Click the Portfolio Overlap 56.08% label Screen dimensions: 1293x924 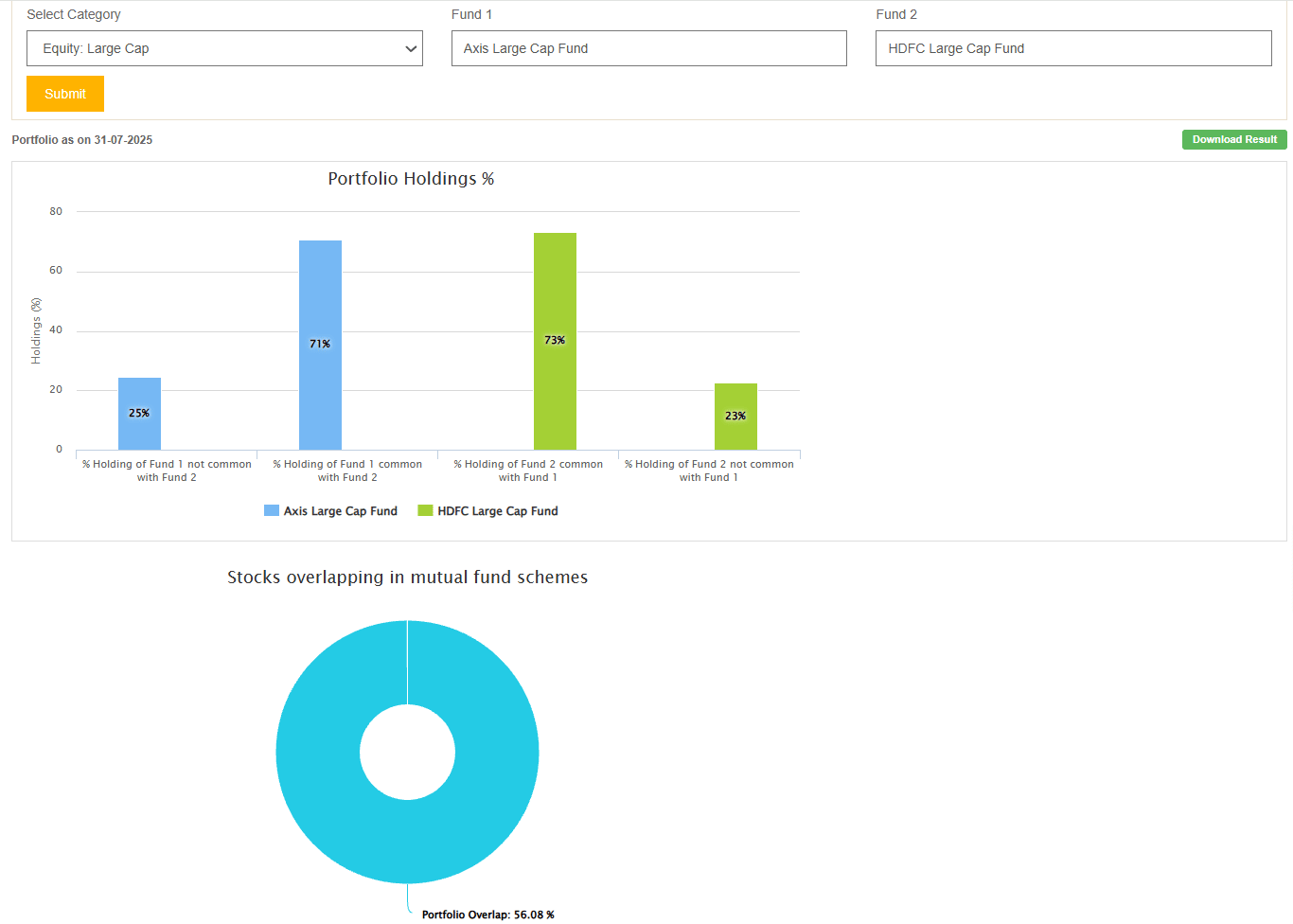[487, 915]
